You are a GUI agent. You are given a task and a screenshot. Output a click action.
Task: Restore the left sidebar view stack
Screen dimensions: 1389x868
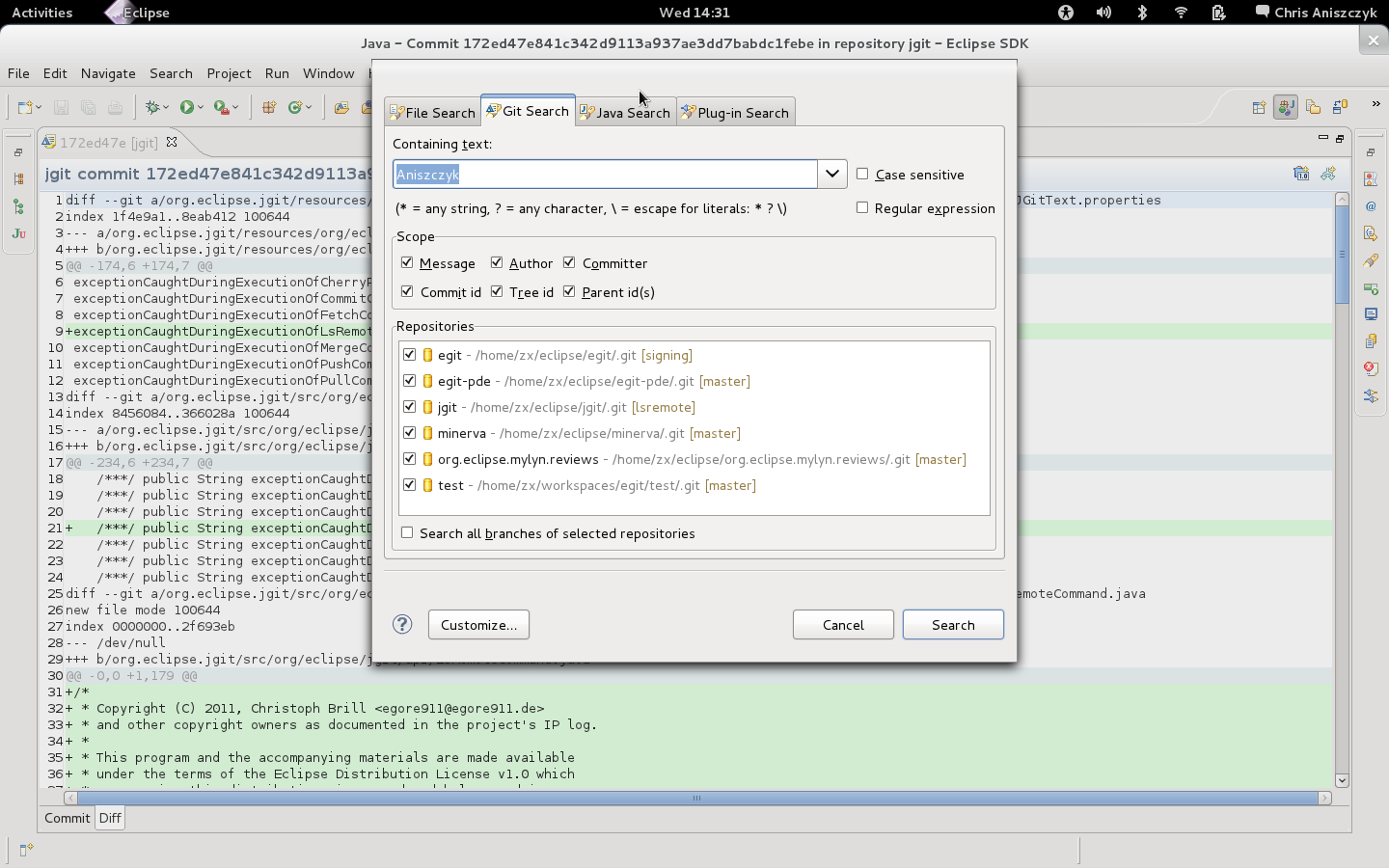18,152
